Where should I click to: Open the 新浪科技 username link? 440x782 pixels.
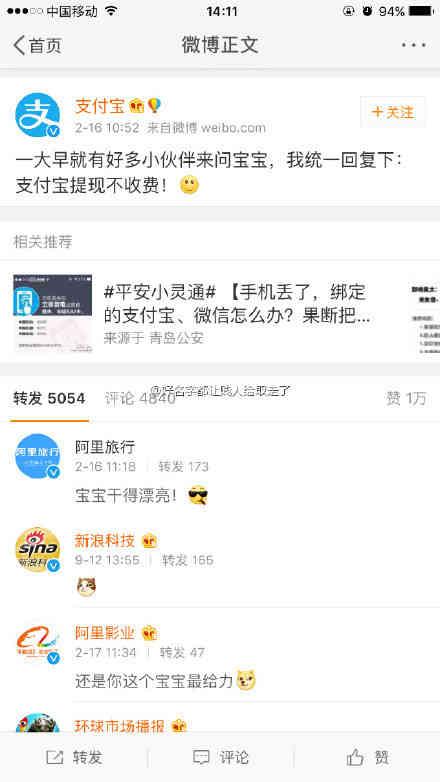click(x=105, y=540)
